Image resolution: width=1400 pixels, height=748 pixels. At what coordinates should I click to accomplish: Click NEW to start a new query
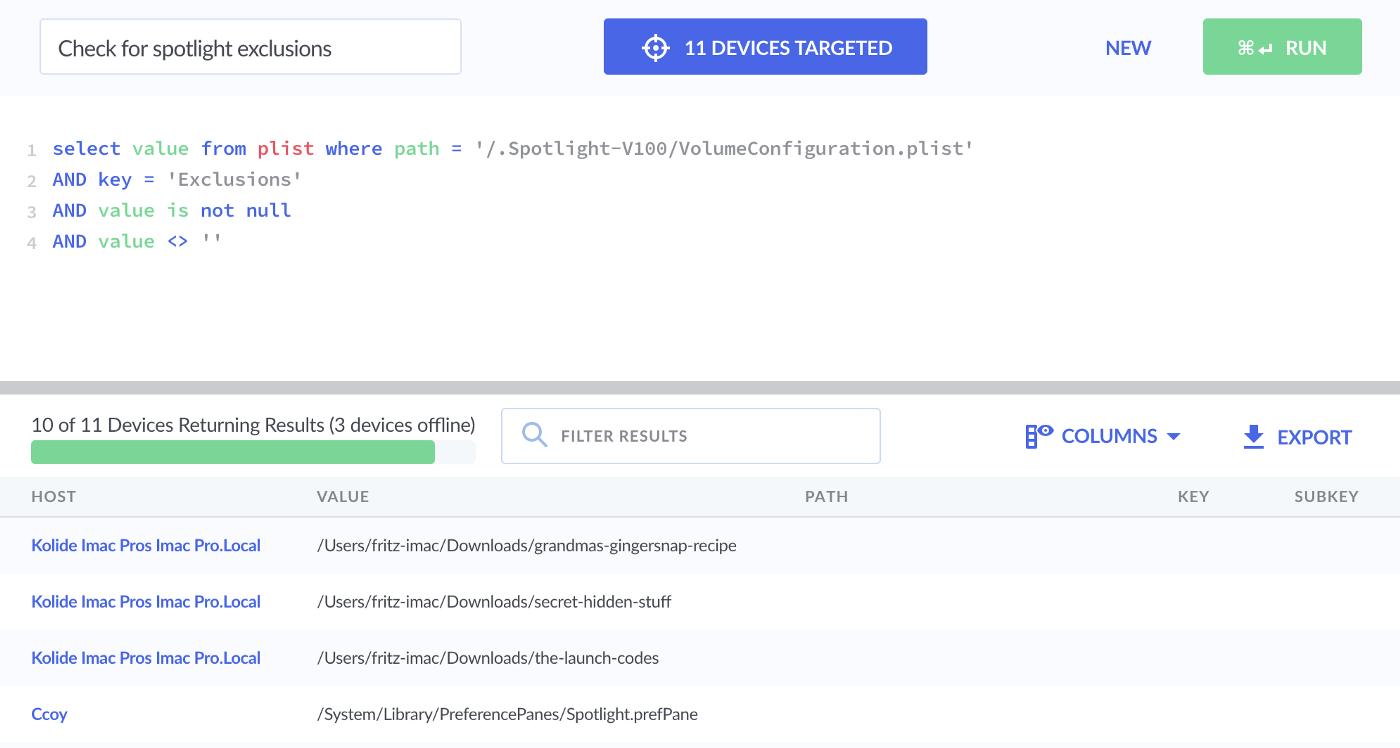1128,47
